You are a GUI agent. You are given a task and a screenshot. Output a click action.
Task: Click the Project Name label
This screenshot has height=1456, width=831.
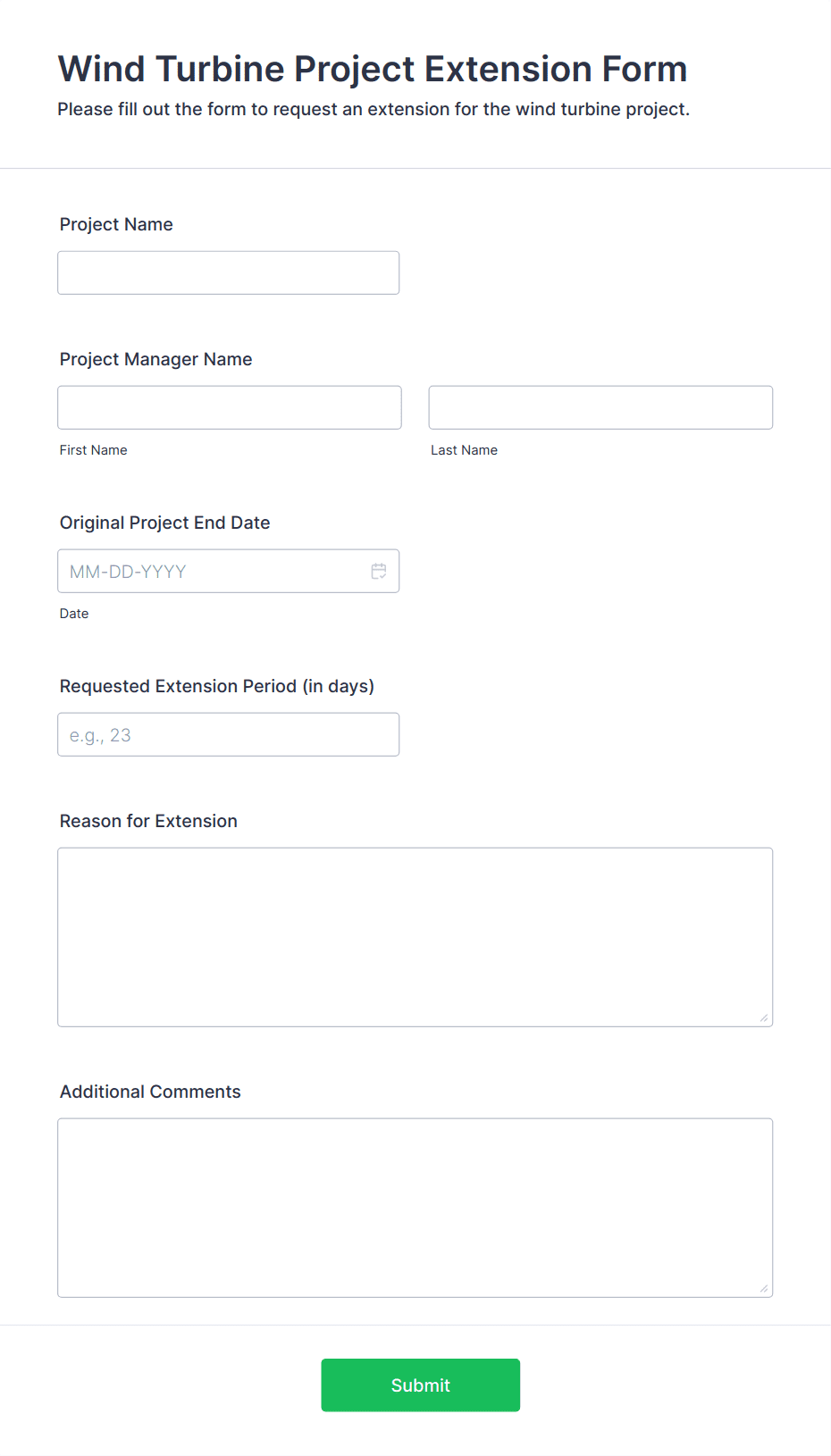tap(116, 224)
